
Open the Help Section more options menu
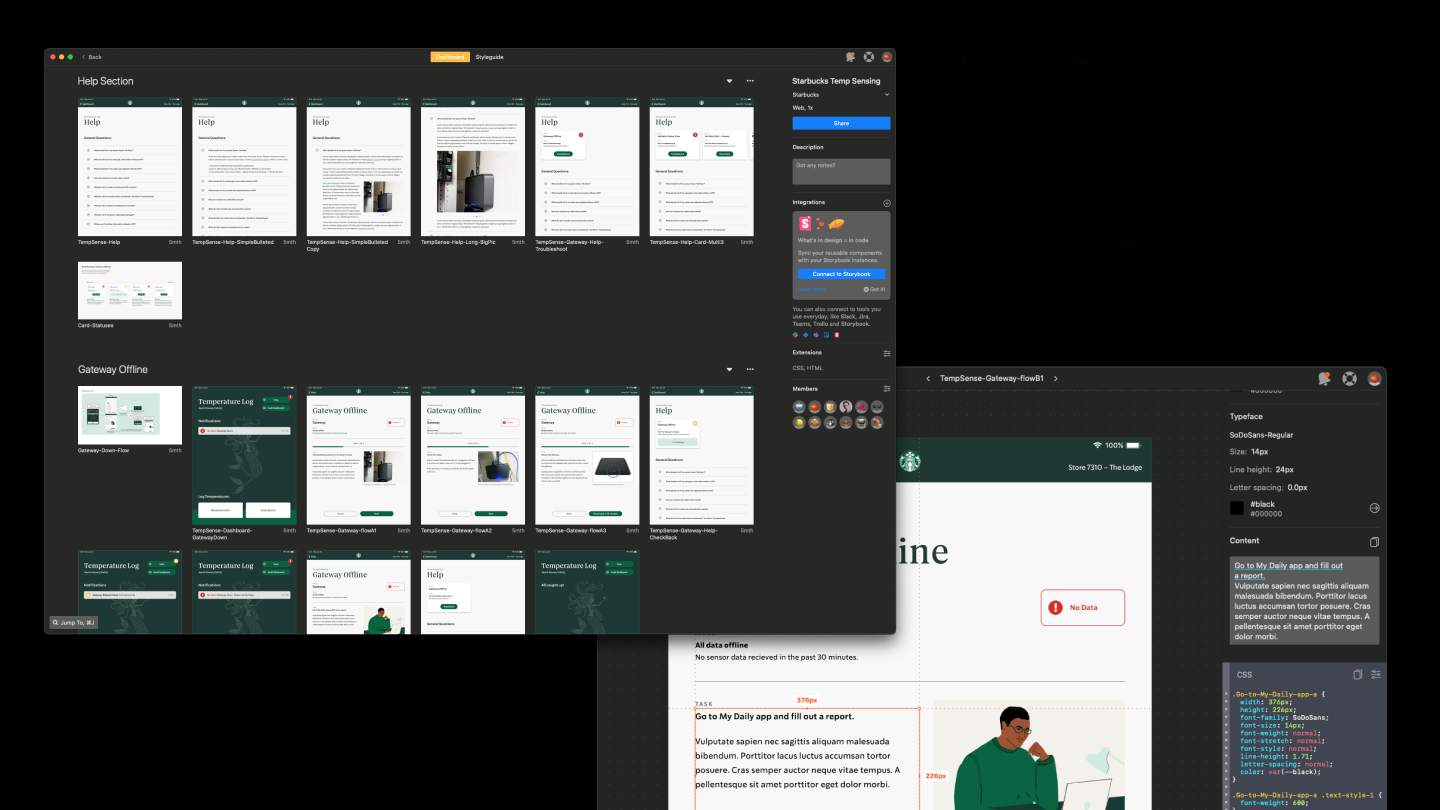click(750, 81)
